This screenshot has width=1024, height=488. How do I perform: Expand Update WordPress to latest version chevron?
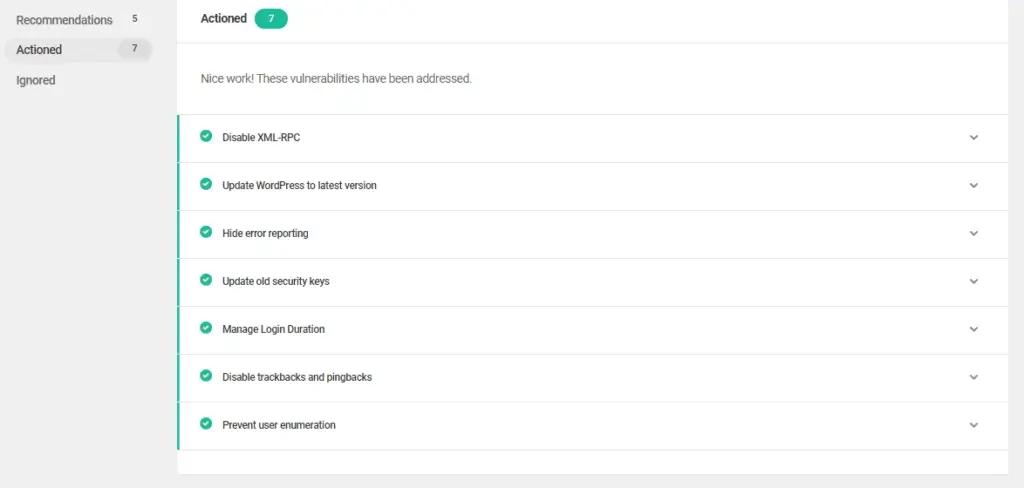point(974,186)
